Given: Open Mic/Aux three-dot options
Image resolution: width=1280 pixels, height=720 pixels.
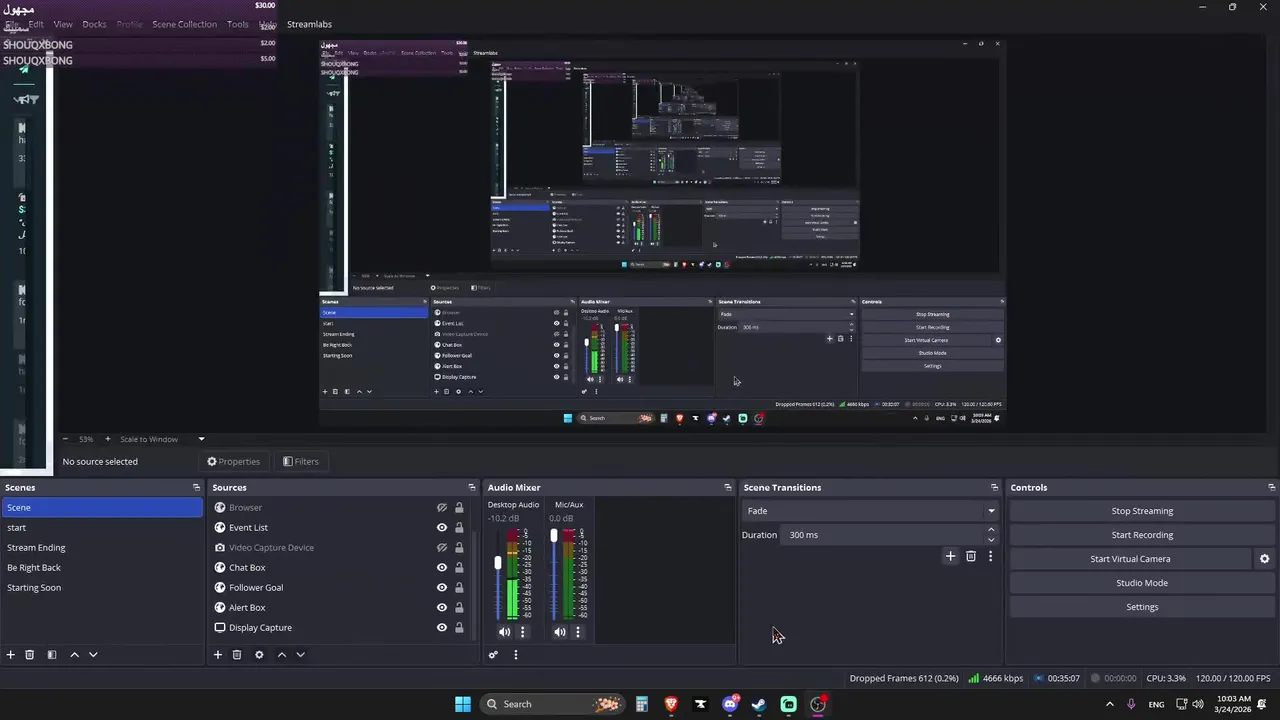Looking at the screenshot, I should [578, 632].
